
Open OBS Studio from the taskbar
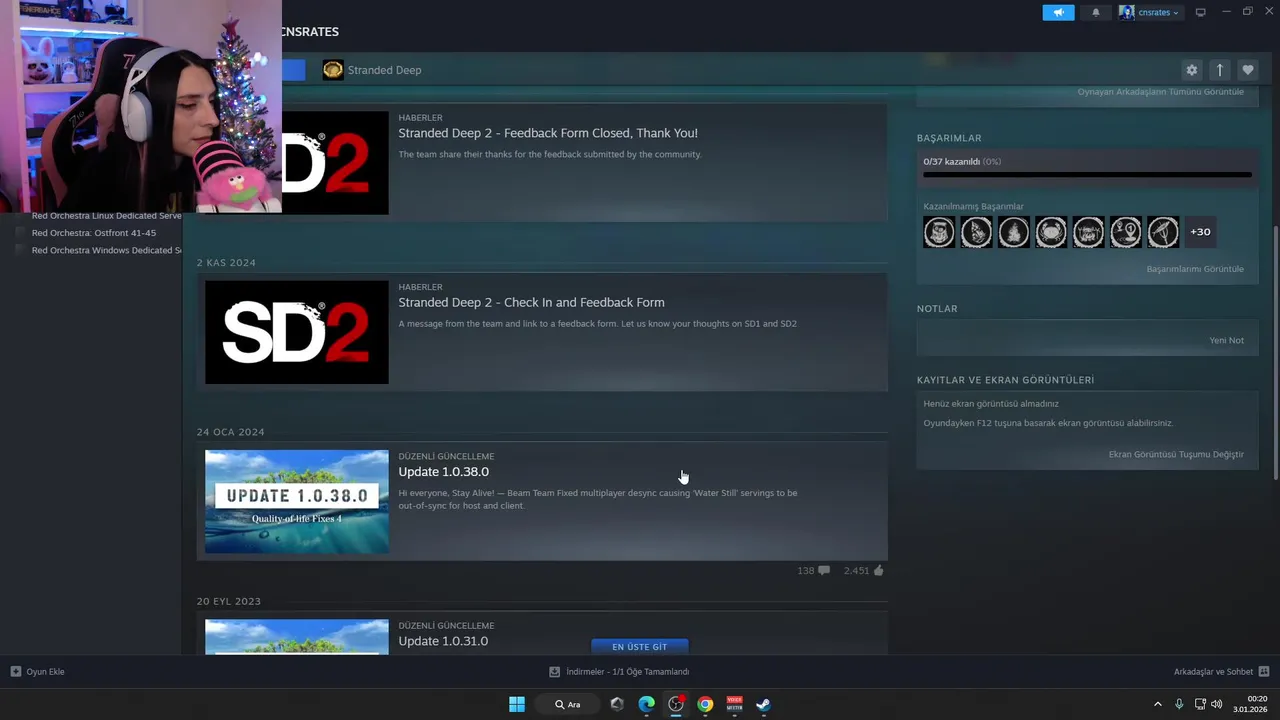(x=676, y=704)
